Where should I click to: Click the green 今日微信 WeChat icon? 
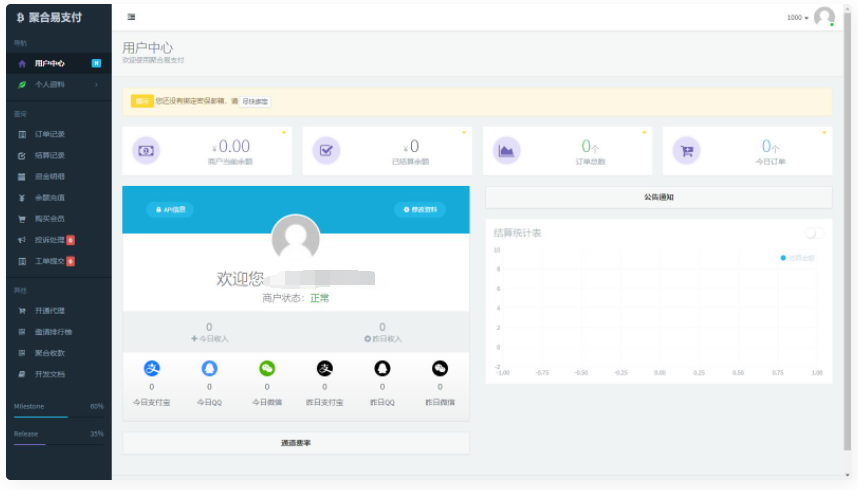coord(267,369)
